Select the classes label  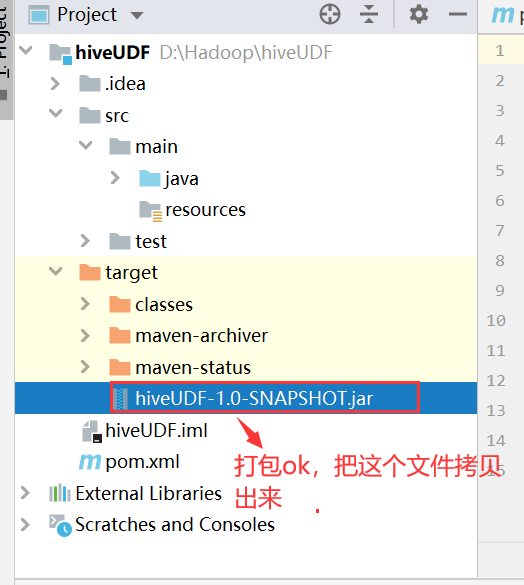click(164, 305)
